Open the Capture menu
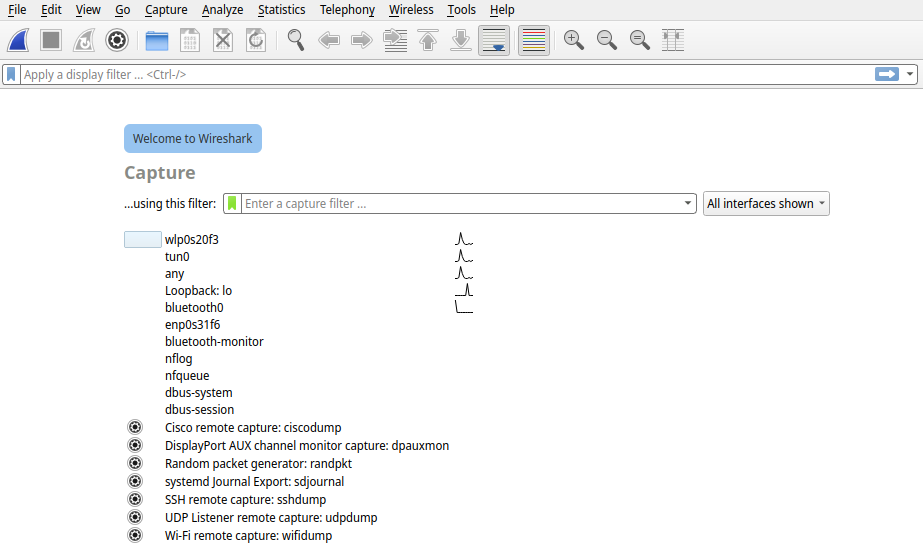 coord(166,10)
